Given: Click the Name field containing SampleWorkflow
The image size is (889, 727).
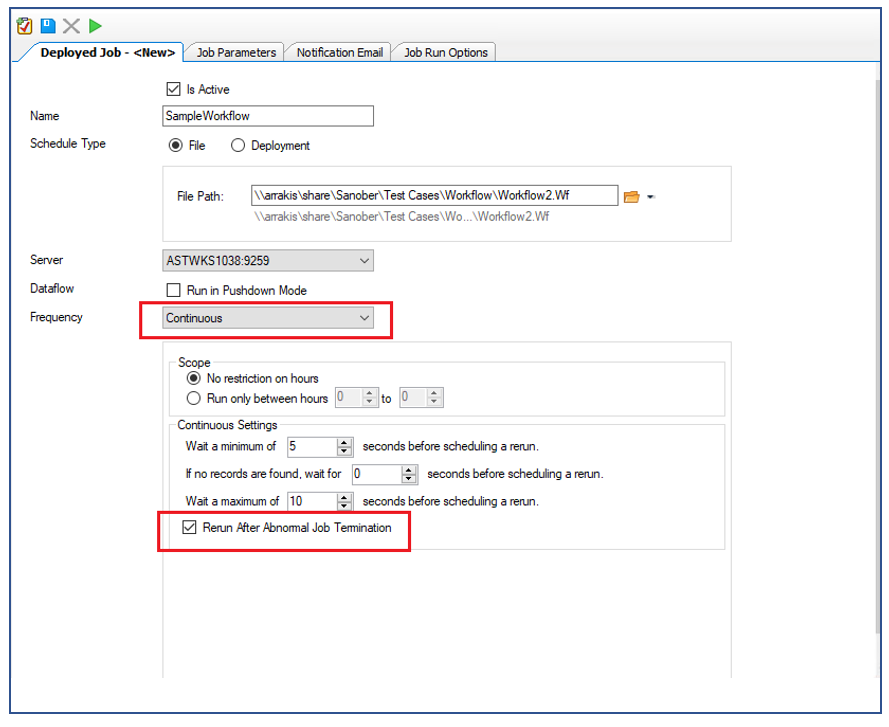Looking at the screenshot, I should click(267, 116).
